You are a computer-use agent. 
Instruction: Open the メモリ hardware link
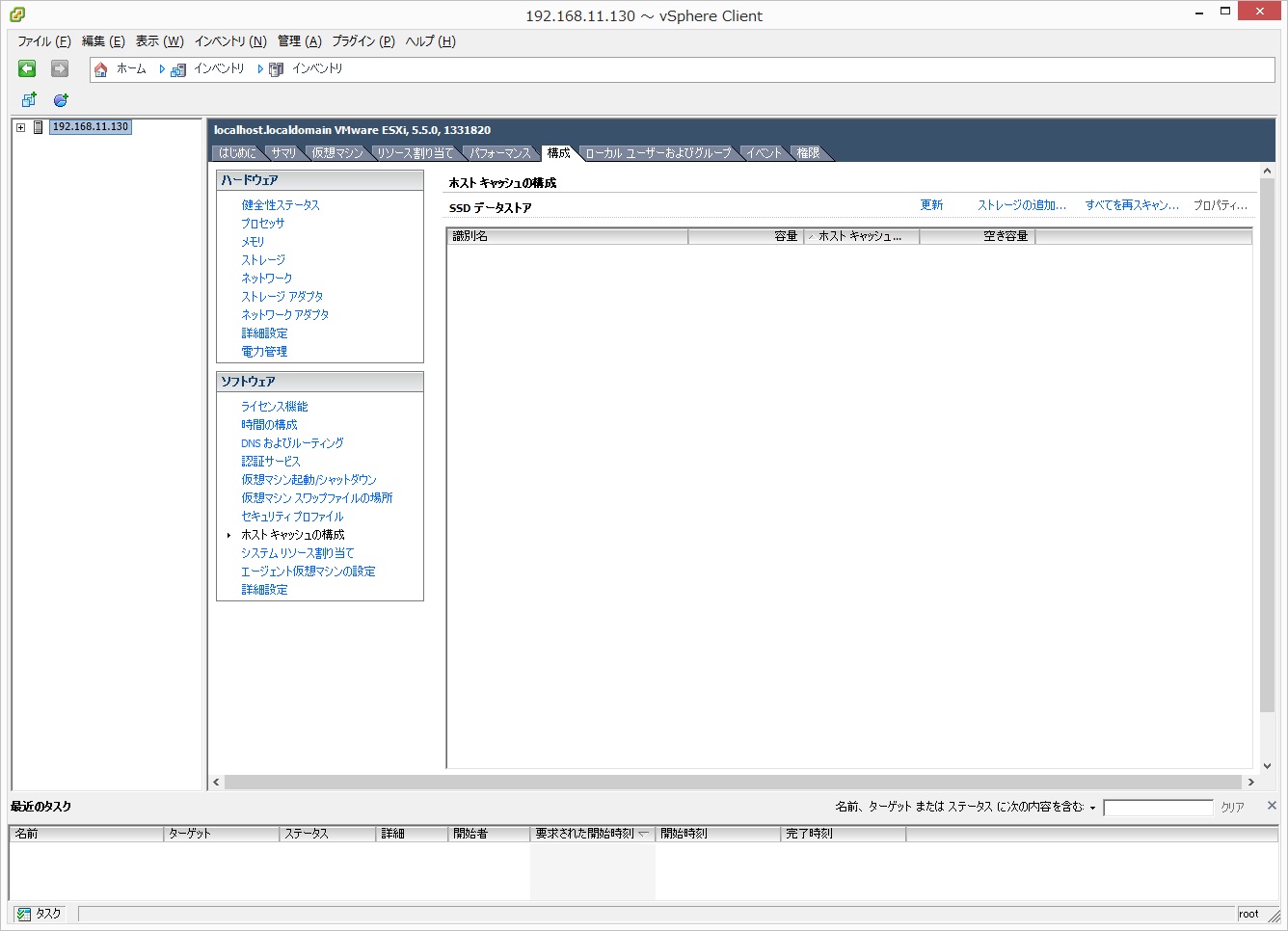pos(253,242)
